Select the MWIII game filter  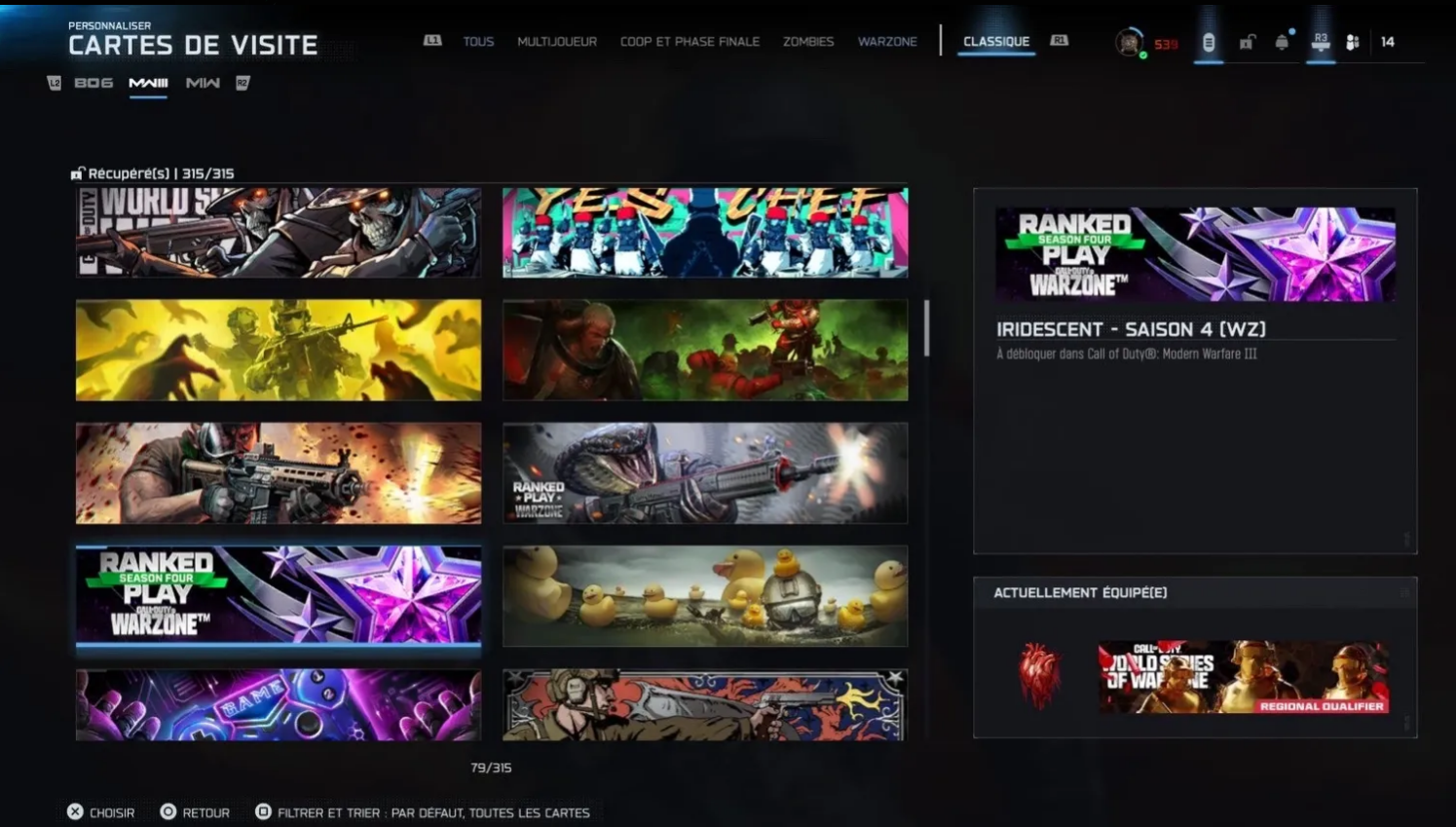[148, 83]
